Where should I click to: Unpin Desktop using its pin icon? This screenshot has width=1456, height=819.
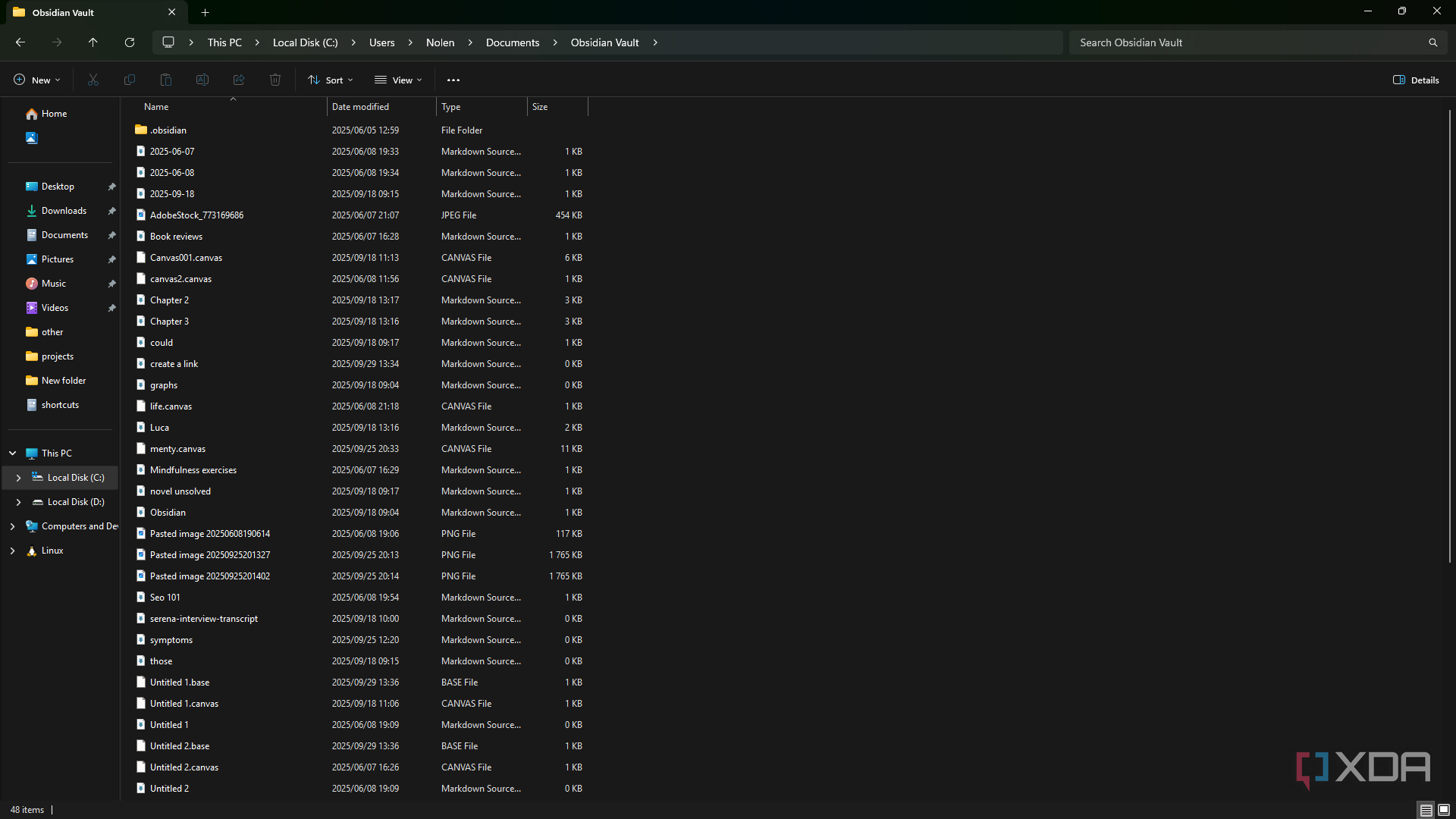(x=111, y=187)
